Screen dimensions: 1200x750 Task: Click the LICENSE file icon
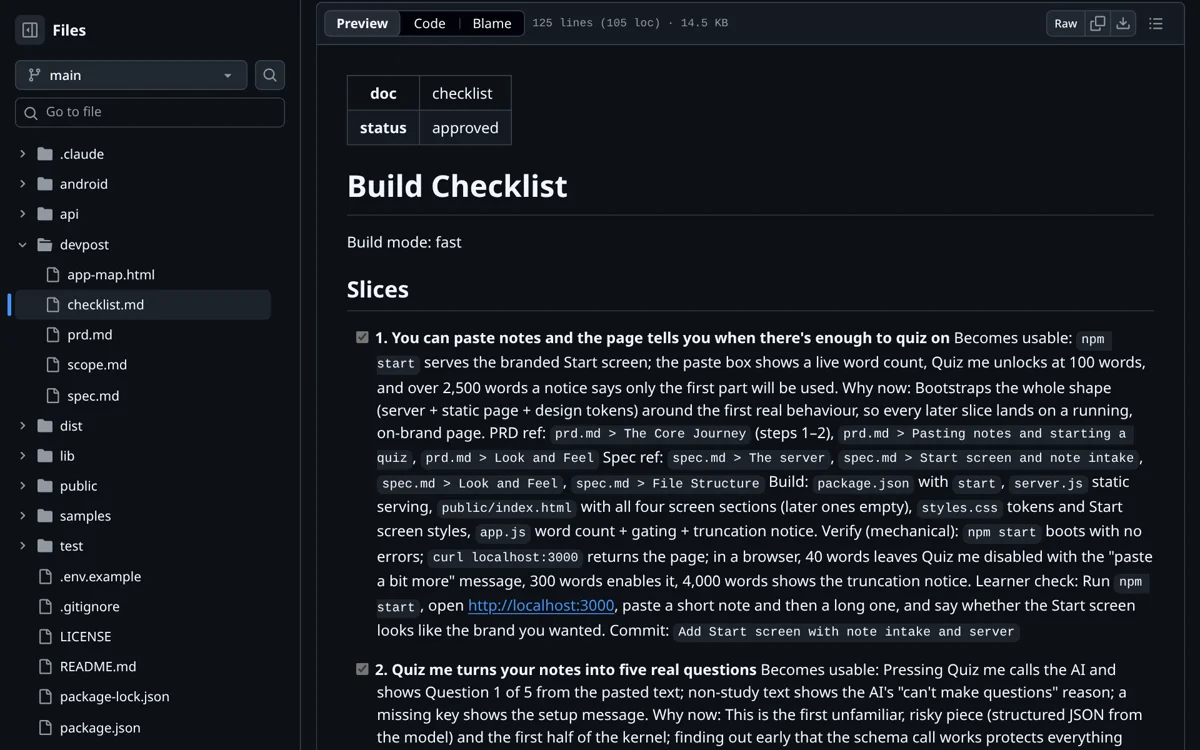(x=45, y=636)
